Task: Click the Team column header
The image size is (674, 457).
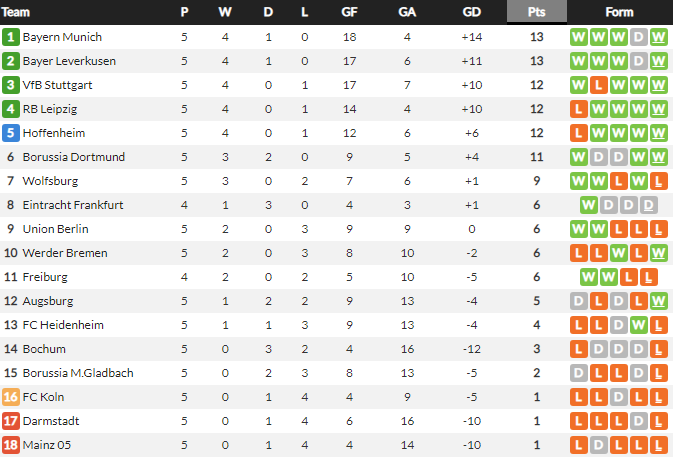Action: click(18, 12)
